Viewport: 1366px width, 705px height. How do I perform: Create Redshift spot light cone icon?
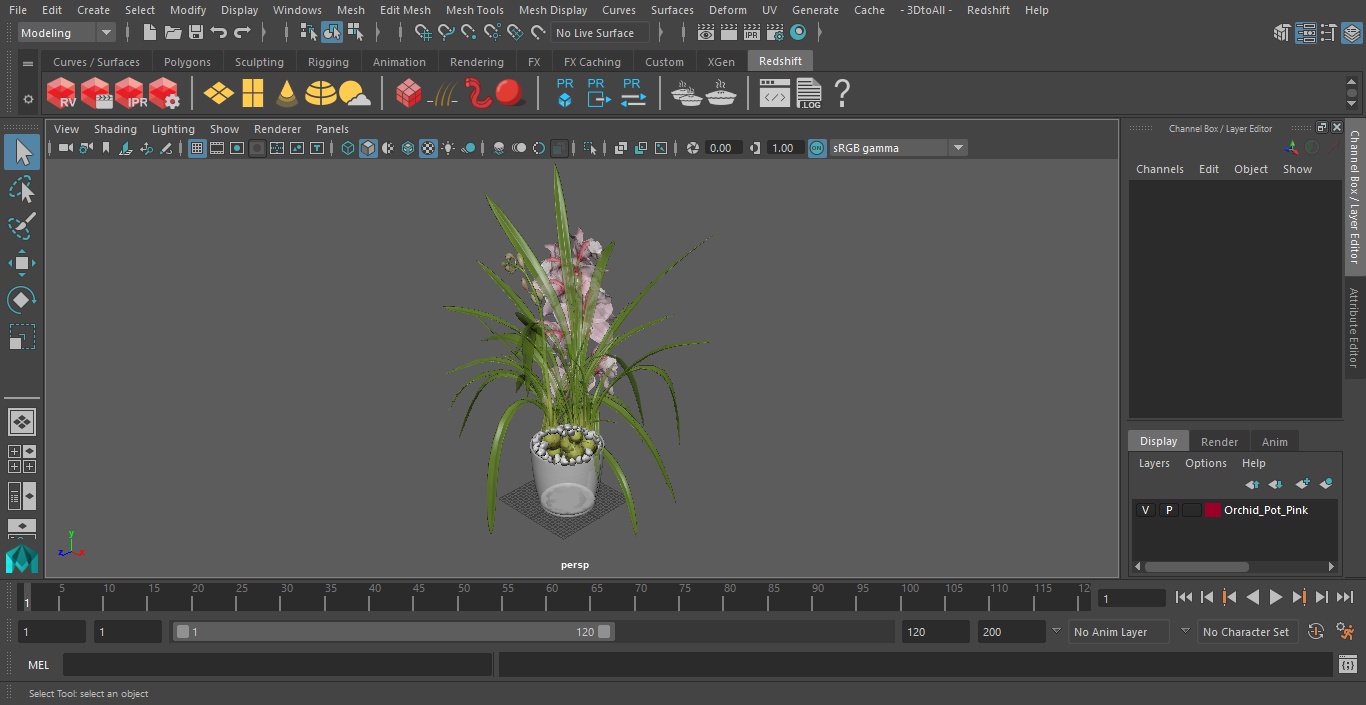pos(287,94)
